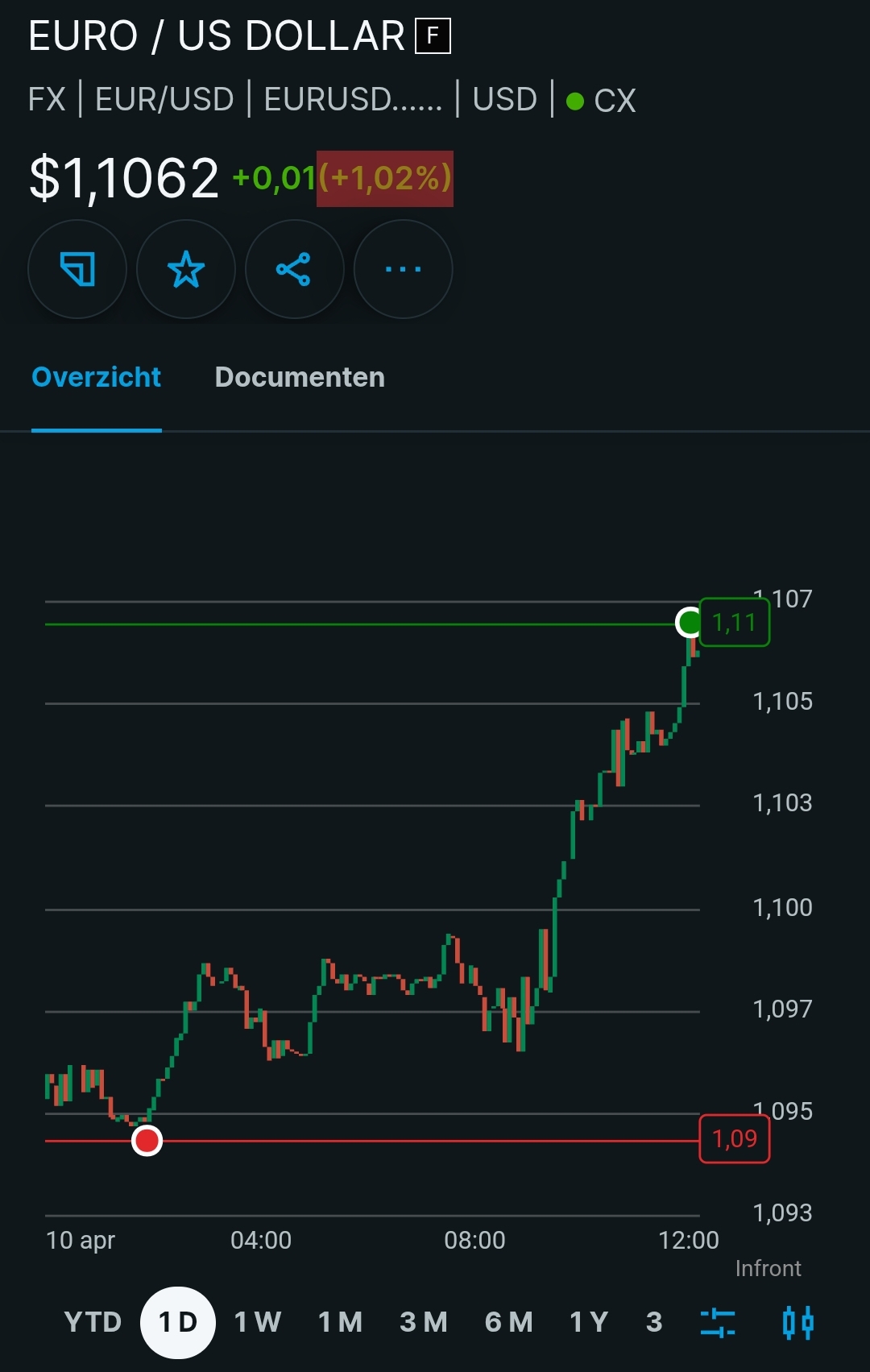Tap the EURO / US DOLLAR title
The width and height of the screenshot is (870, 1372).
point(217,36)
